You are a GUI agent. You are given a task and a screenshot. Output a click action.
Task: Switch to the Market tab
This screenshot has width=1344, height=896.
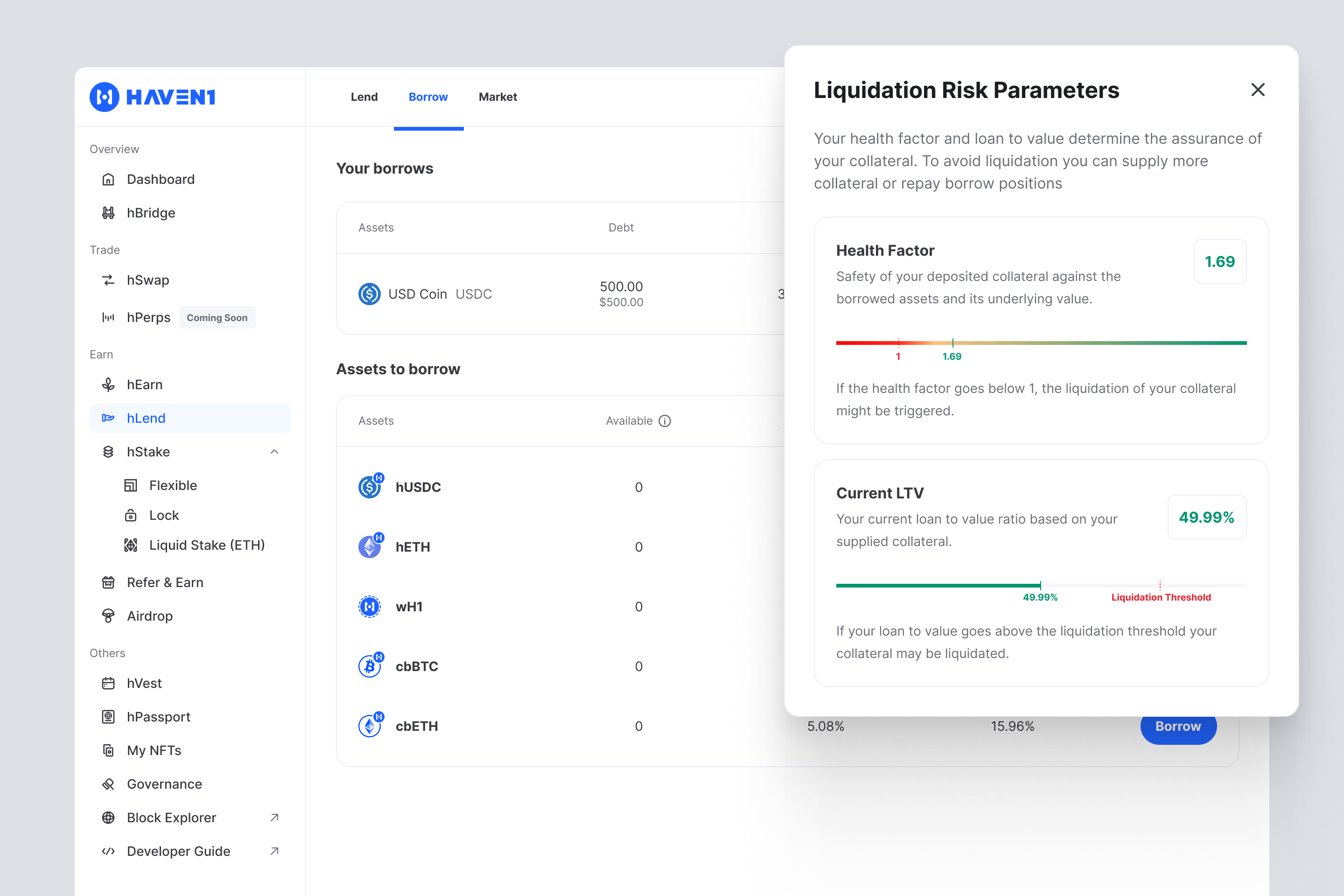click(497, 97)
